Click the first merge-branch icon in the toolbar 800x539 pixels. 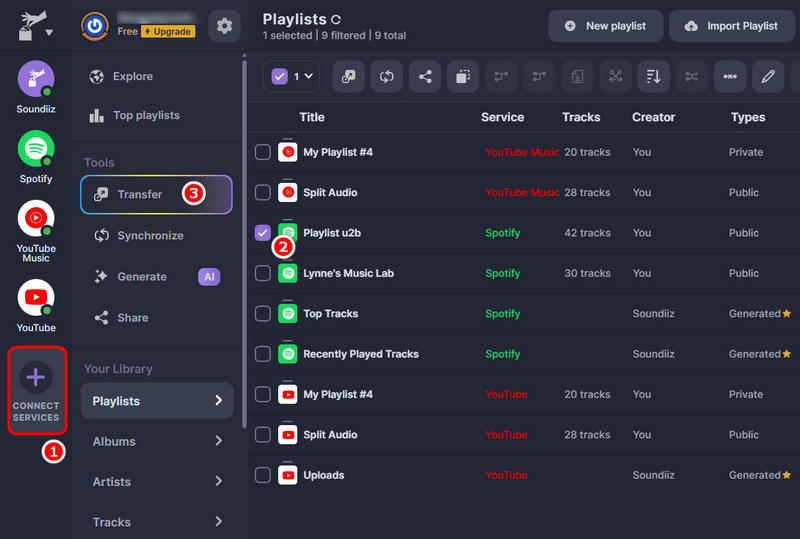(x=501, y=77)
